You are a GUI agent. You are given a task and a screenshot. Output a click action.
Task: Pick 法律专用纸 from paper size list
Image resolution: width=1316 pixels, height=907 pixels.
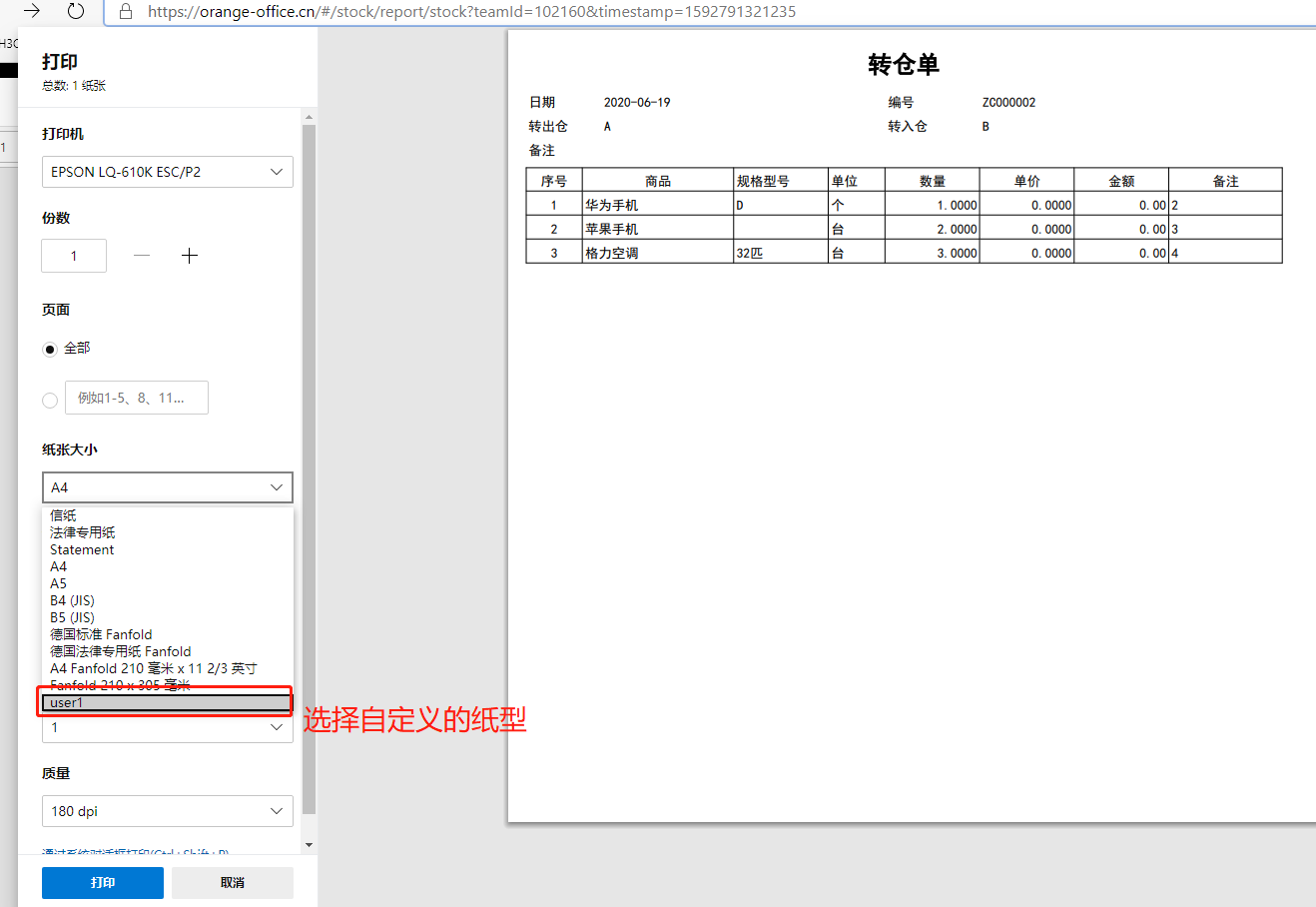83,532
